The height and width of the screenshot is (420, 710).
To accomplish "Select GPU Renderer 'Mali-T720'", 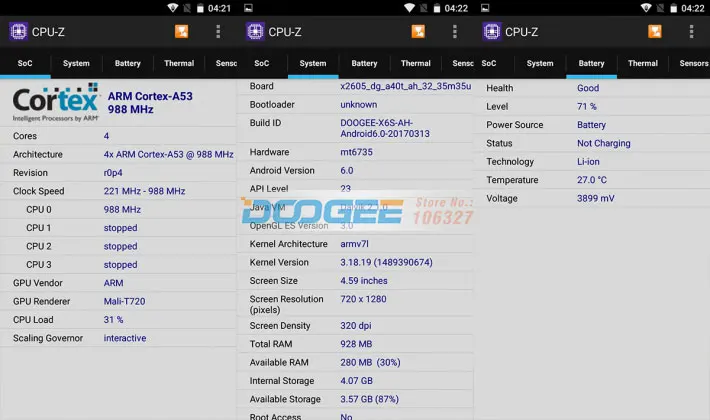I will tap(125, 301).
